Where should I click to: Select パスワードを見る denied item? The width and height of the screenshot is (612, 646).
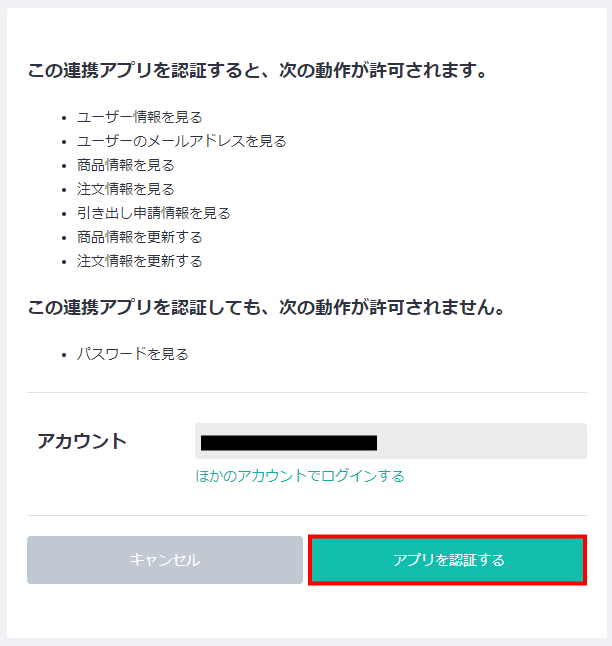(x=133, y=354)
